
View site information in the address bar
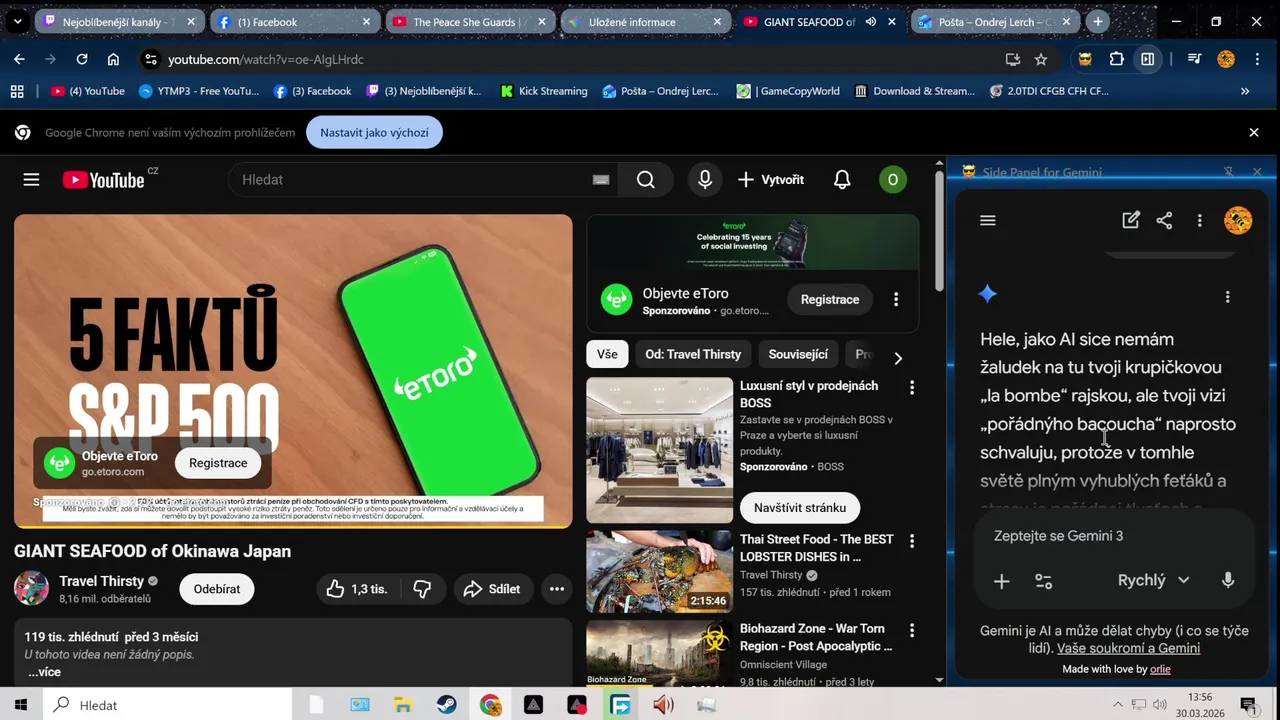coord(151,59)
